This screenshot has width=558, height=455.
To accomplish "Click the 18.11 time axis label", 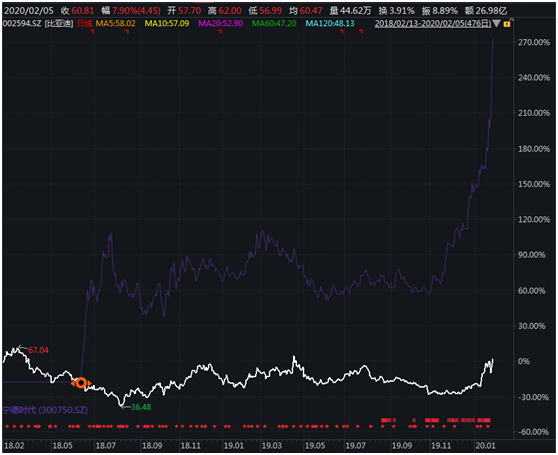I will [x=191, y=446].
